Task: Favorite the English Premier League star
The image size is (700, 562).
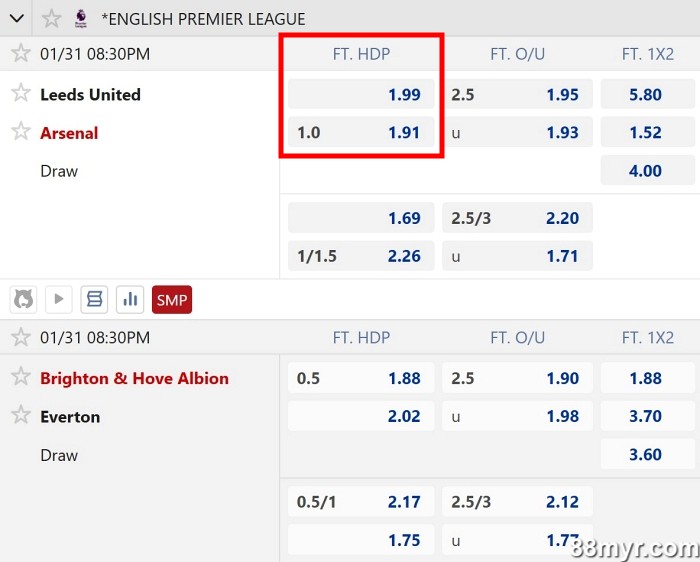Action: 52,18
